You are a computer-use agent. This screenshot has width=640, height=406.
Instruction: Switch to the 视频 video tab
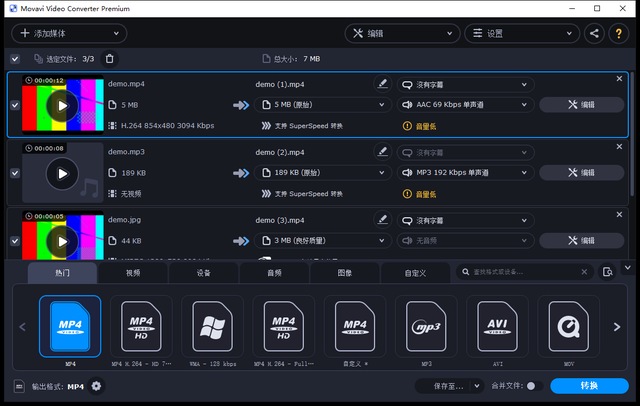(133, 273)
